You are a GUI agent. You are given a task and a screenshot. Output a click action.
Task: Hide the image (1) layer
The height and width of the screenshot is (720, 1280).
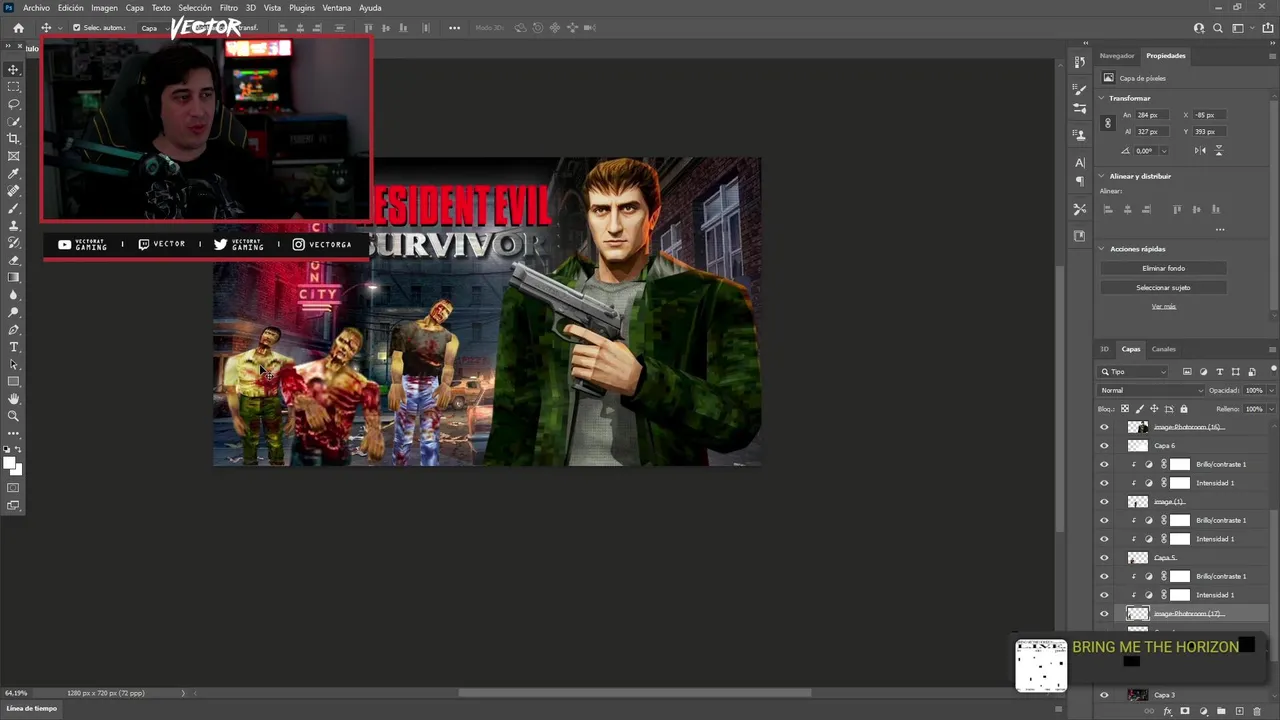[x=1104, y=502]
